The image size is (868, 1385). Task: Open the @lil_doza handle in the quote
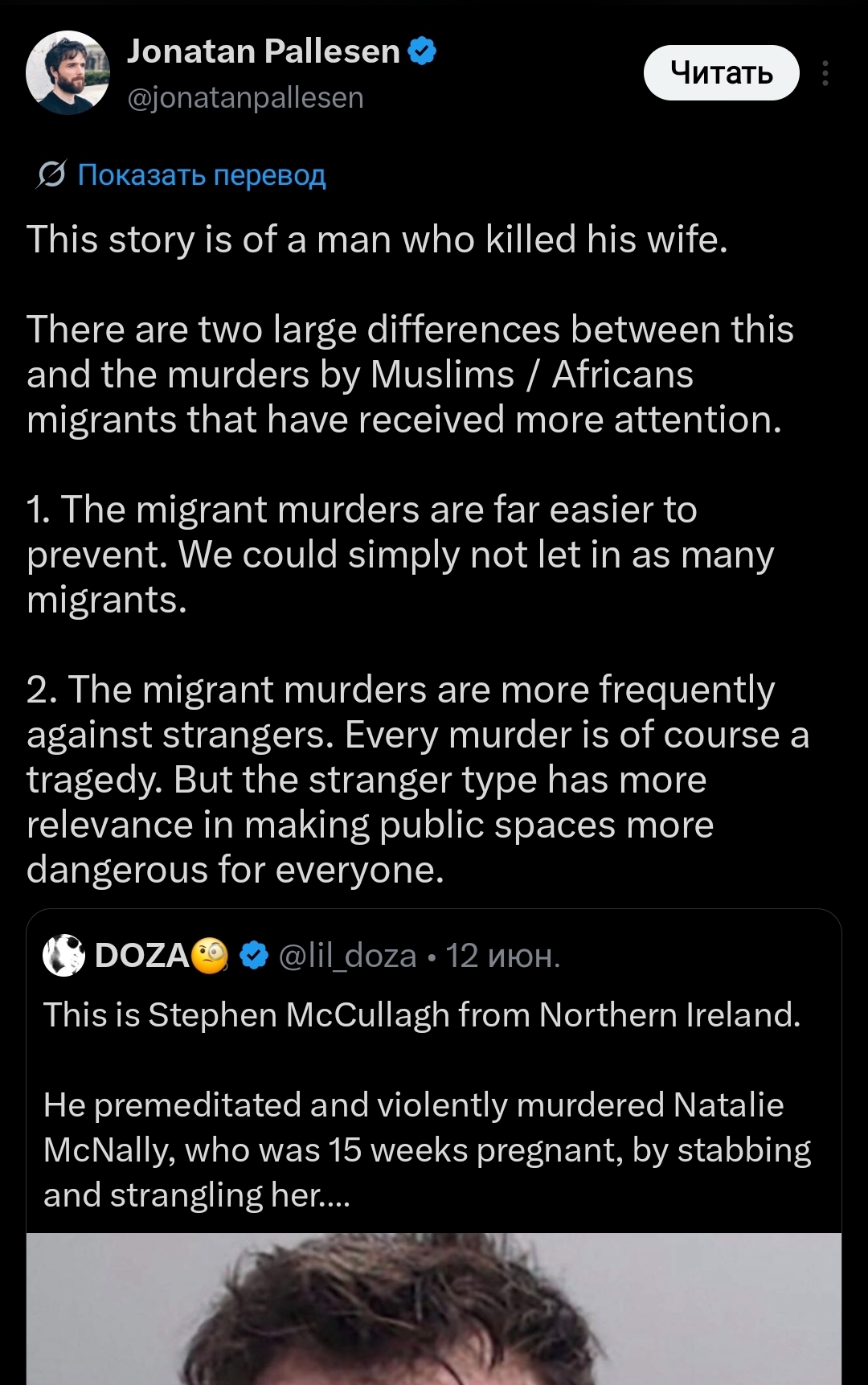347,956
